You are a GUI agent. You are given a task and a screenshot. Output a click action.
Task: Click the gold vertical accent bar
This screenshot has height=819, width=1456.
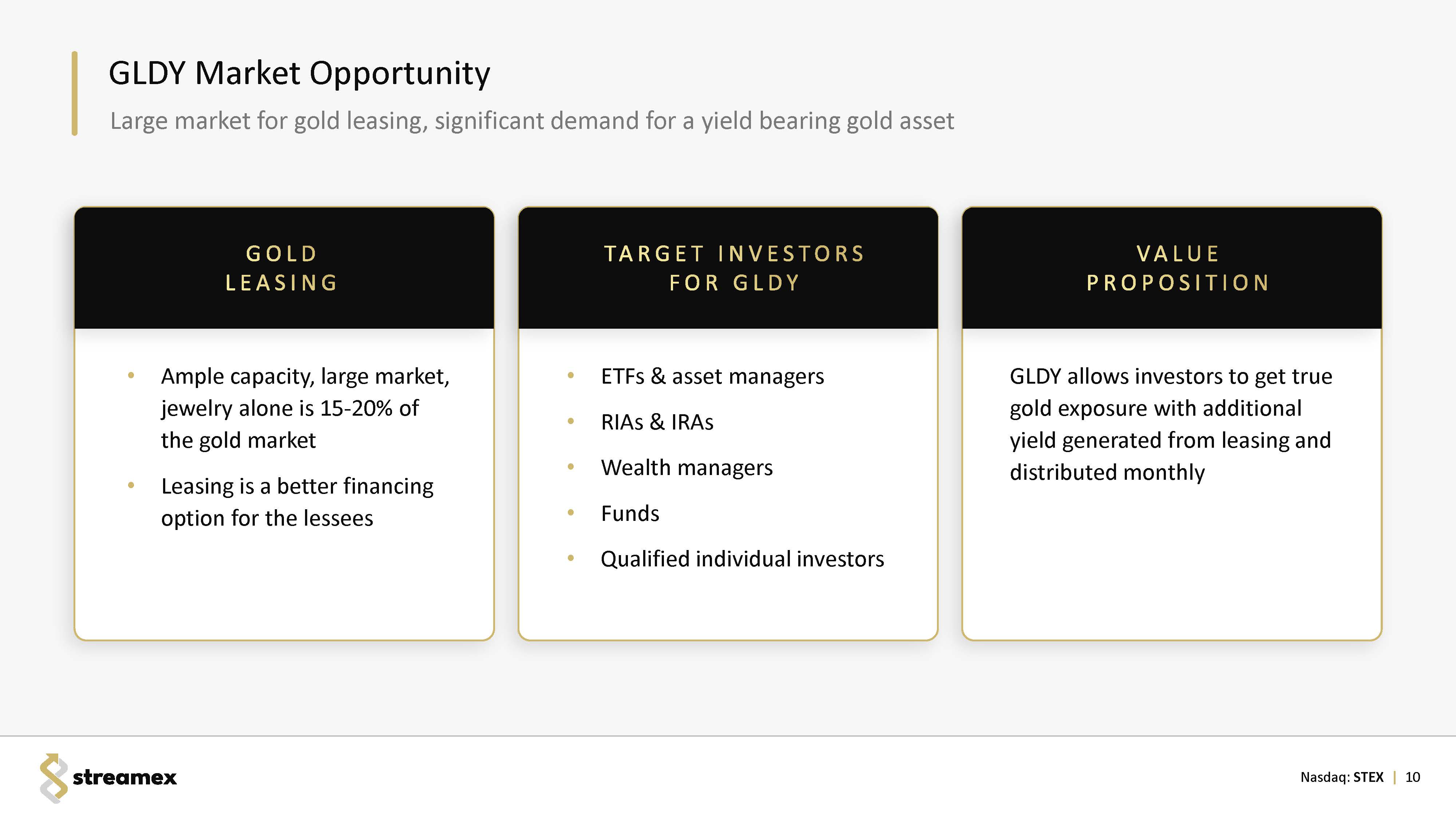click(x=75, y=93)
